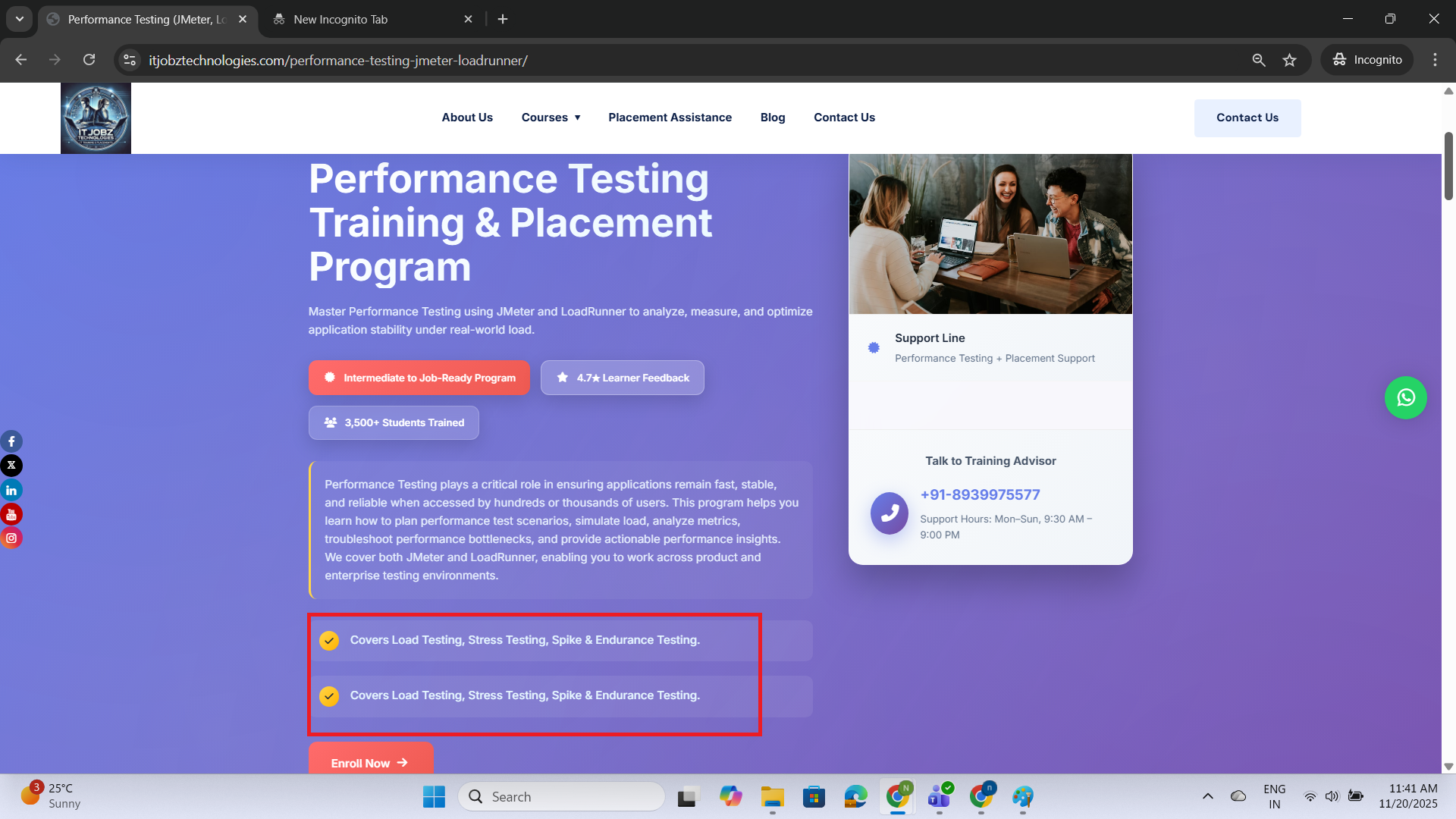Screen dimensions: 1456x819
Task: Click the Enroll Now button
Action: point(370,762)
